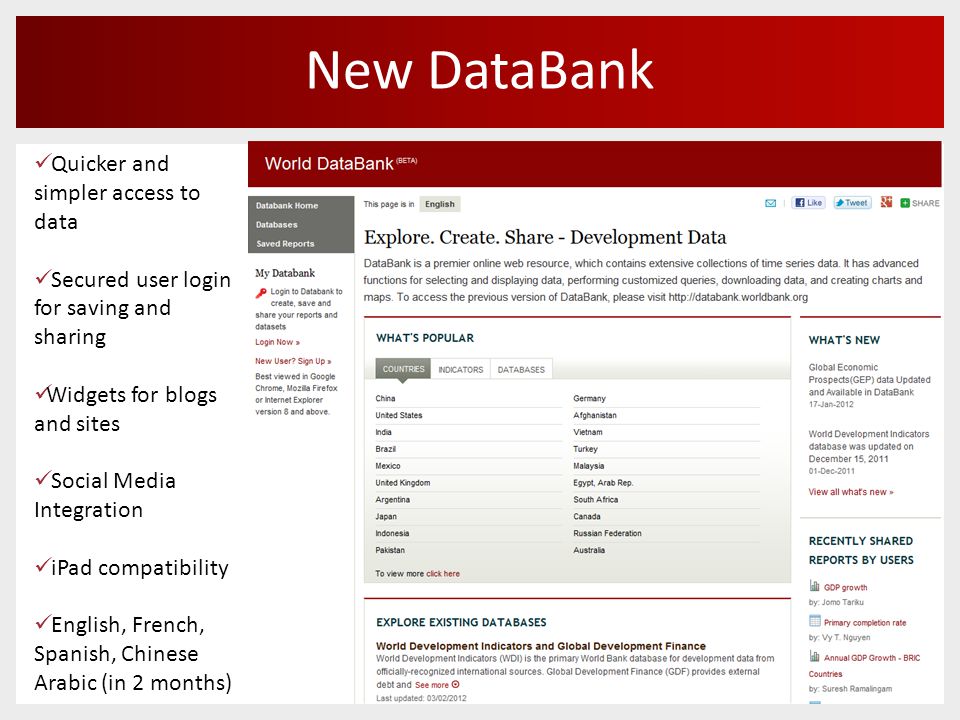
Task: Select Turkey in popular countries
Action: 585,449
